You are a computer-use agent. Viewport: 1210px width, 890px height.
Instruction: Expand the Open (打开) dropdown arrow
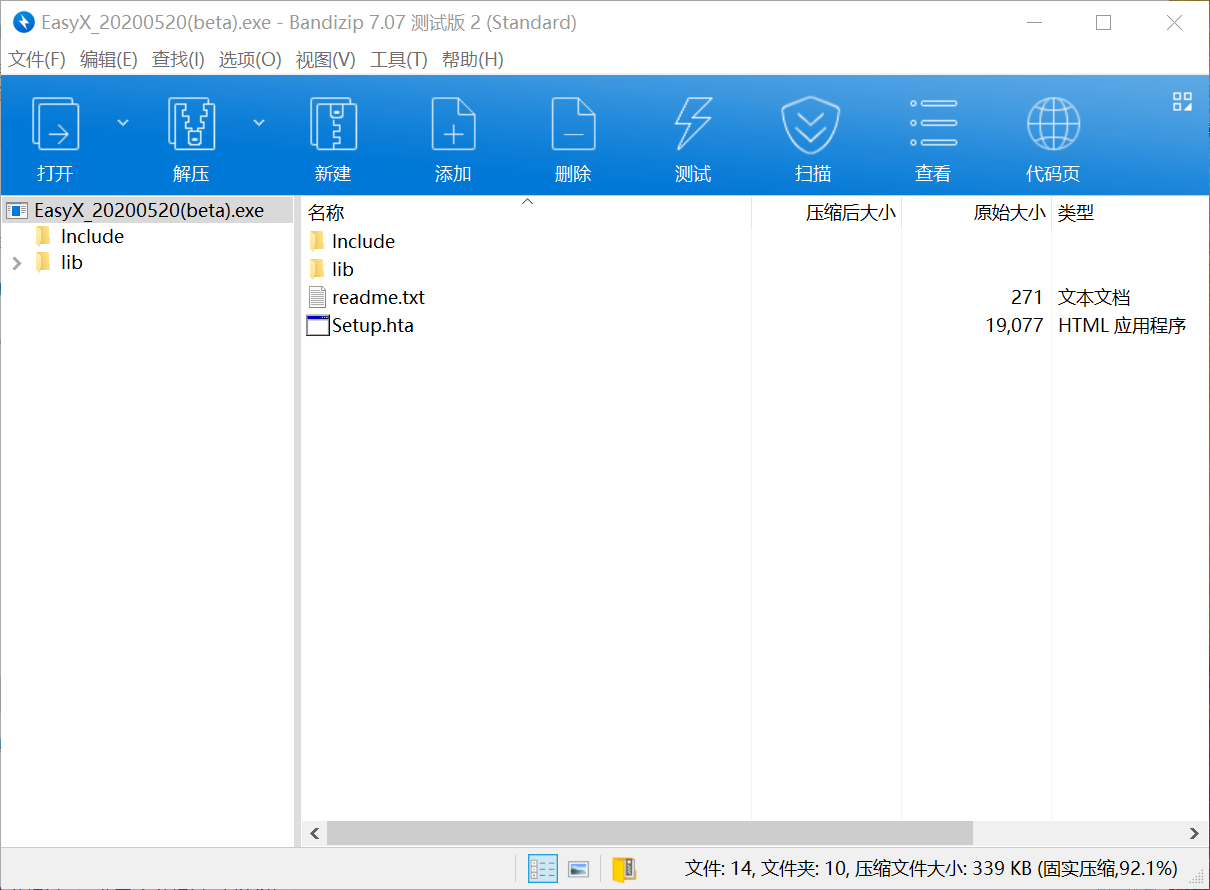point(123,123)
